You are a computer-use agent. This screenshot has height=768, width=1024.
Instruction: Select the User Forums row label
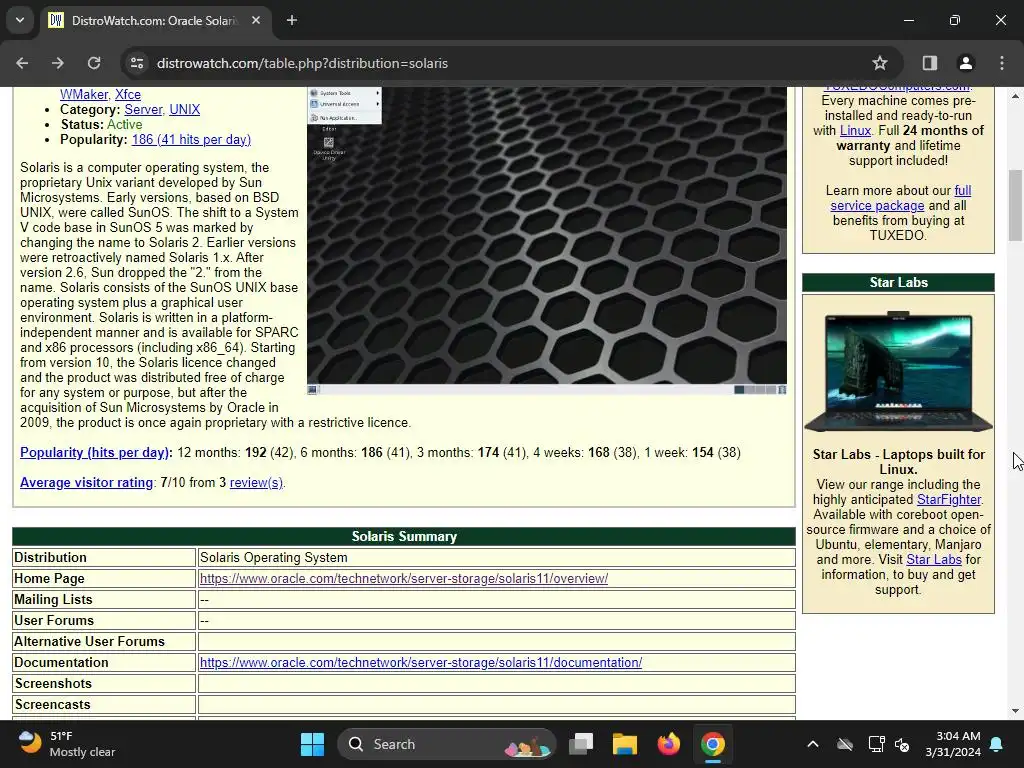[54, 620]
